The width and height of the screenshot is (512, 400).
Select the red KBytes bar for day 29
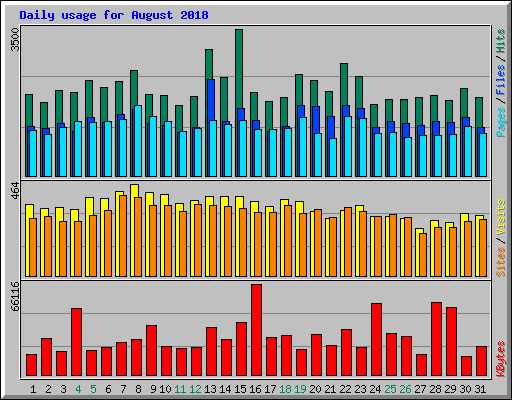pos(451,342)
